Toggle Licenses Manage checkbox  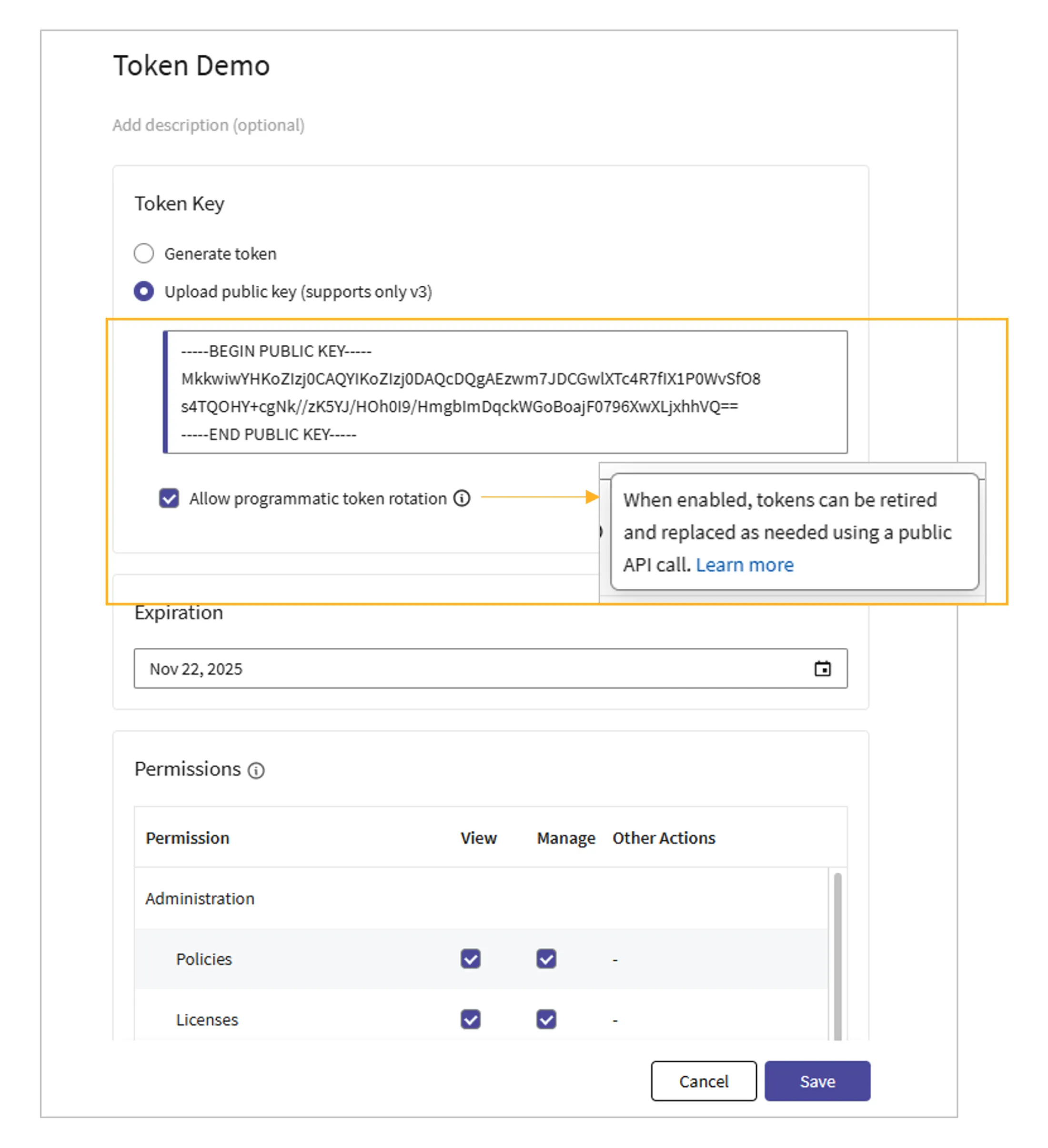[x=545, y=1019]
